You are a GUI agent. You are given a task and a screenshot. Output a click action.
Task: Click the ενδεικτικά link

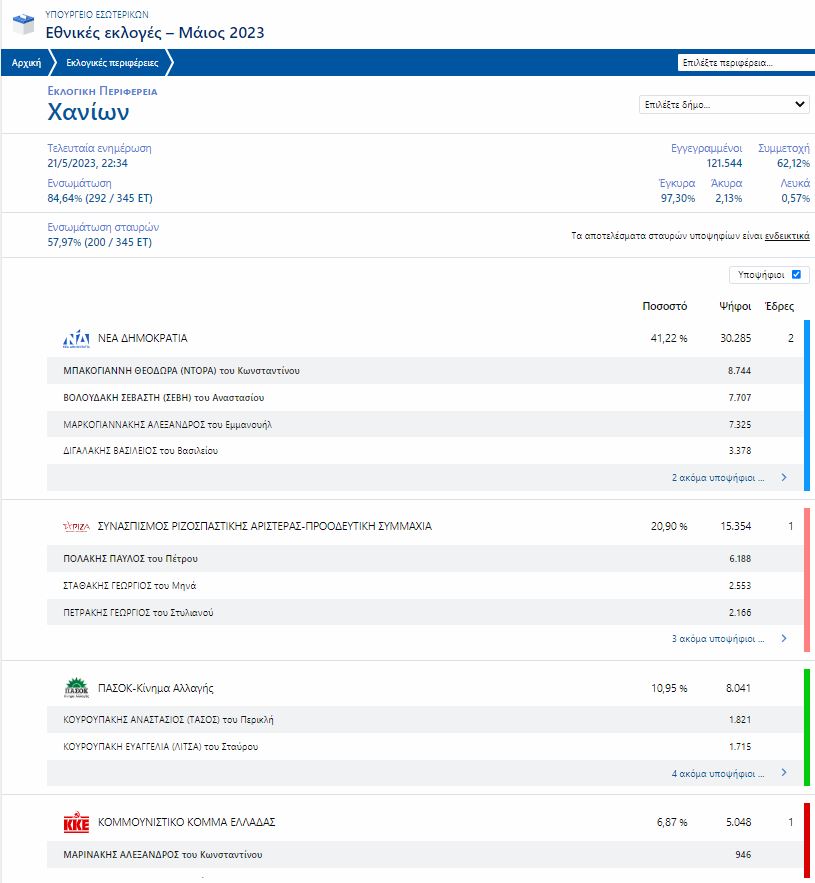click(x=787, y=236)
